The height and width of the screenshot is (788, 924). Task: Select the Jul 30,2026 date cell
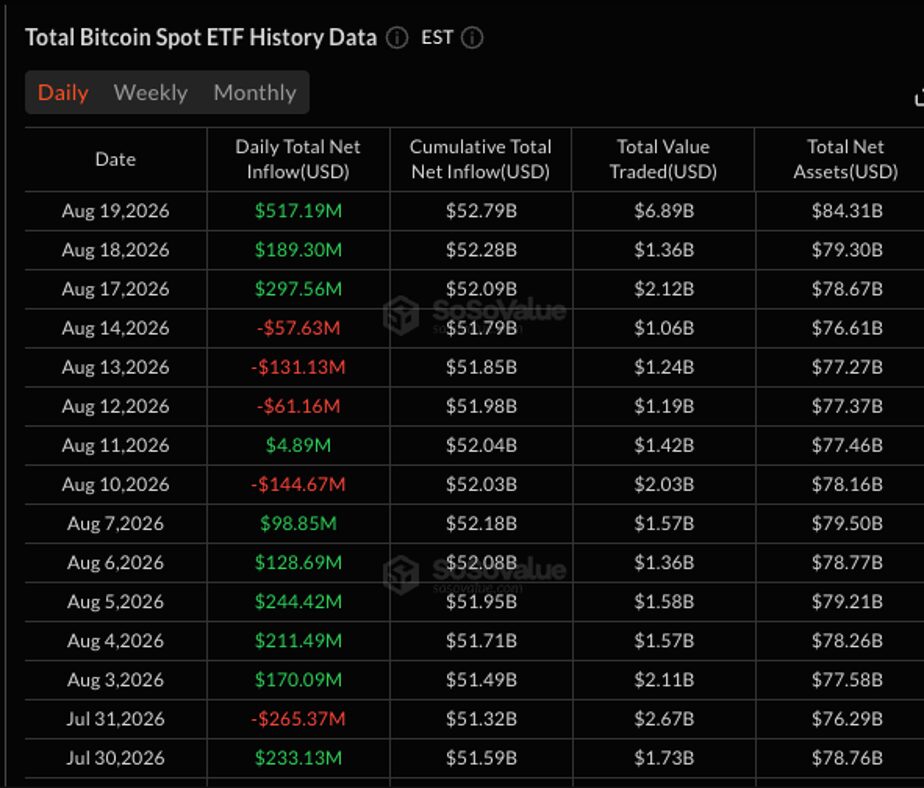click(116, 757)
